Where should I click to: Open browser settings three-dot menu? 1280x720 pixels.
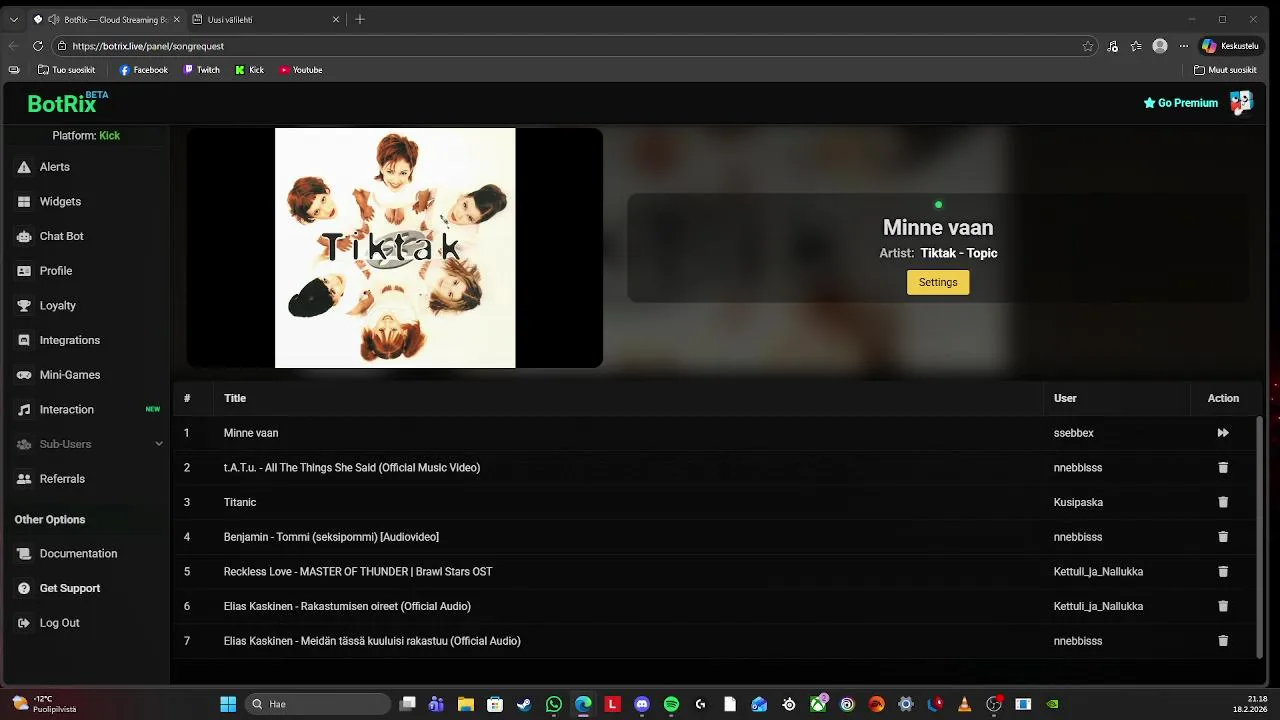(1184, 46)
